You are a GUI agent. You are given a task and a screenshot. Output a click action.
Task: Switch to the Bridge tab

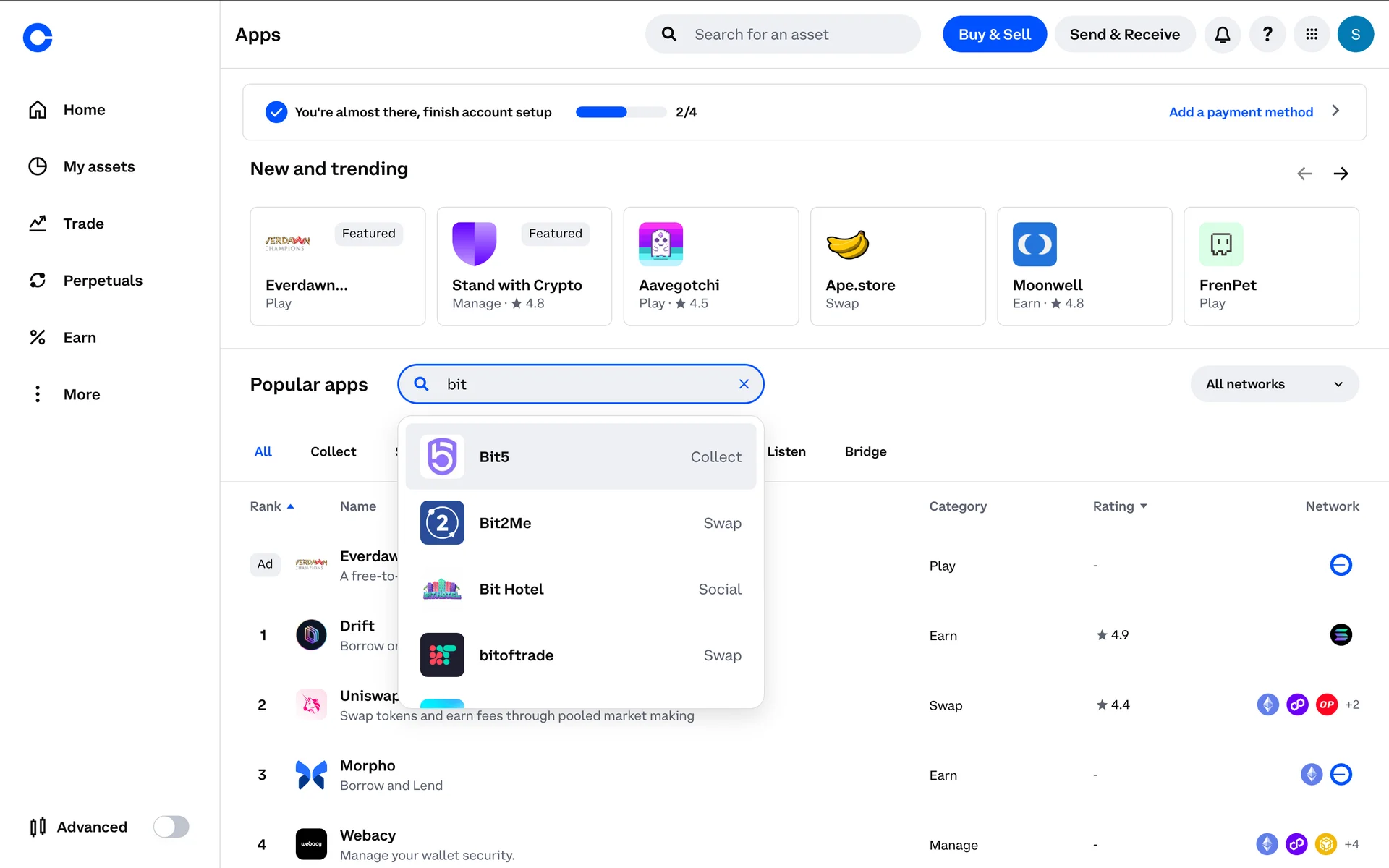click(x=865, y=451)
